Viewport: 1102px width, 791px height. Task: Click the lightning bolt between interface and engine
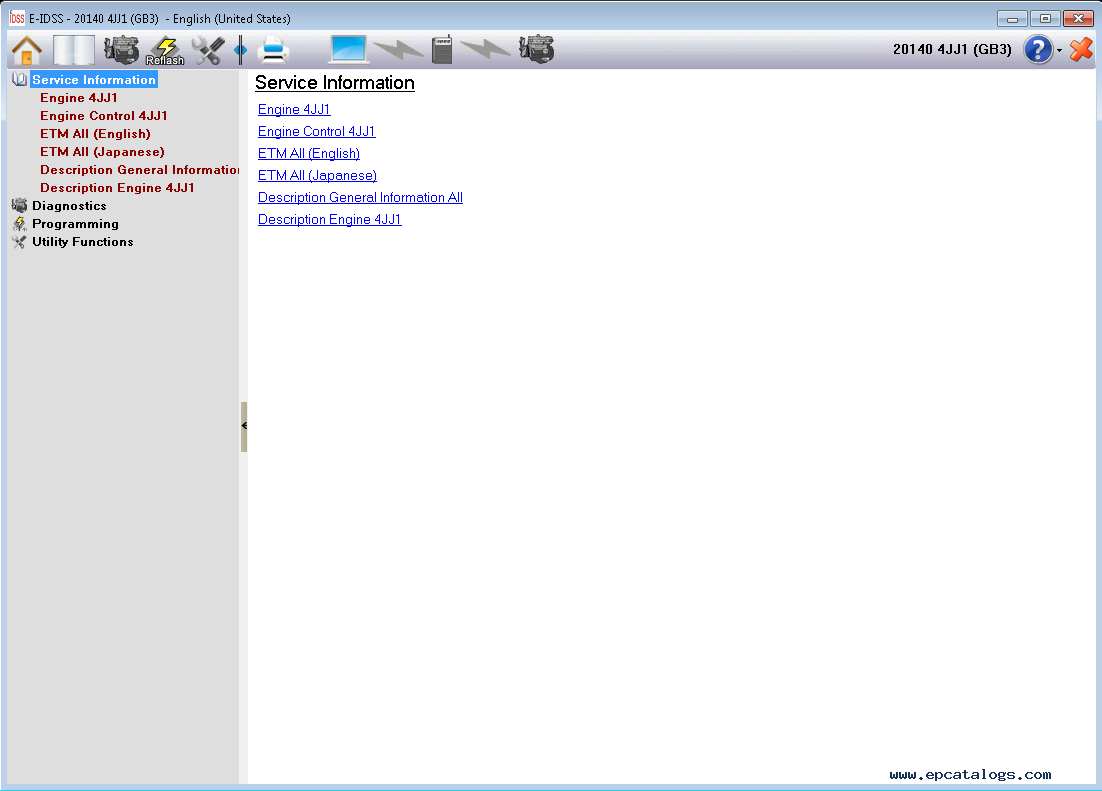click(486, 49)
